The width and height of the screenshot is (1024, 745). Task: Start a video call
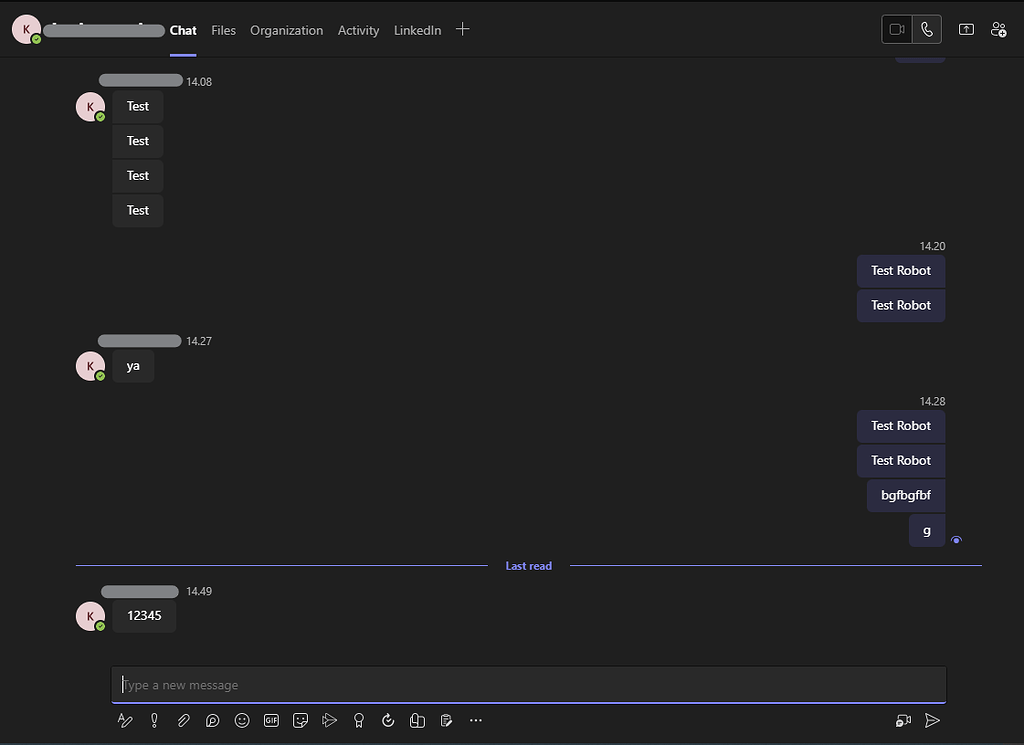pos(897,29)
